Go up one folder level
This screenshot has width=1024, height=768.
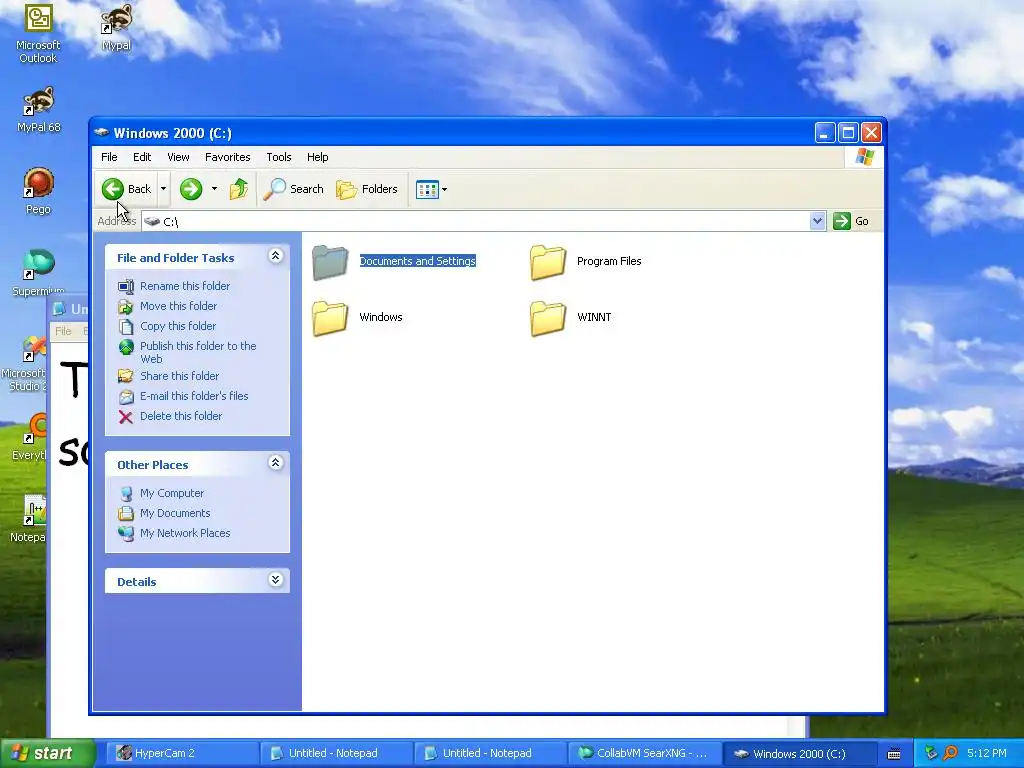click(238, 189)
